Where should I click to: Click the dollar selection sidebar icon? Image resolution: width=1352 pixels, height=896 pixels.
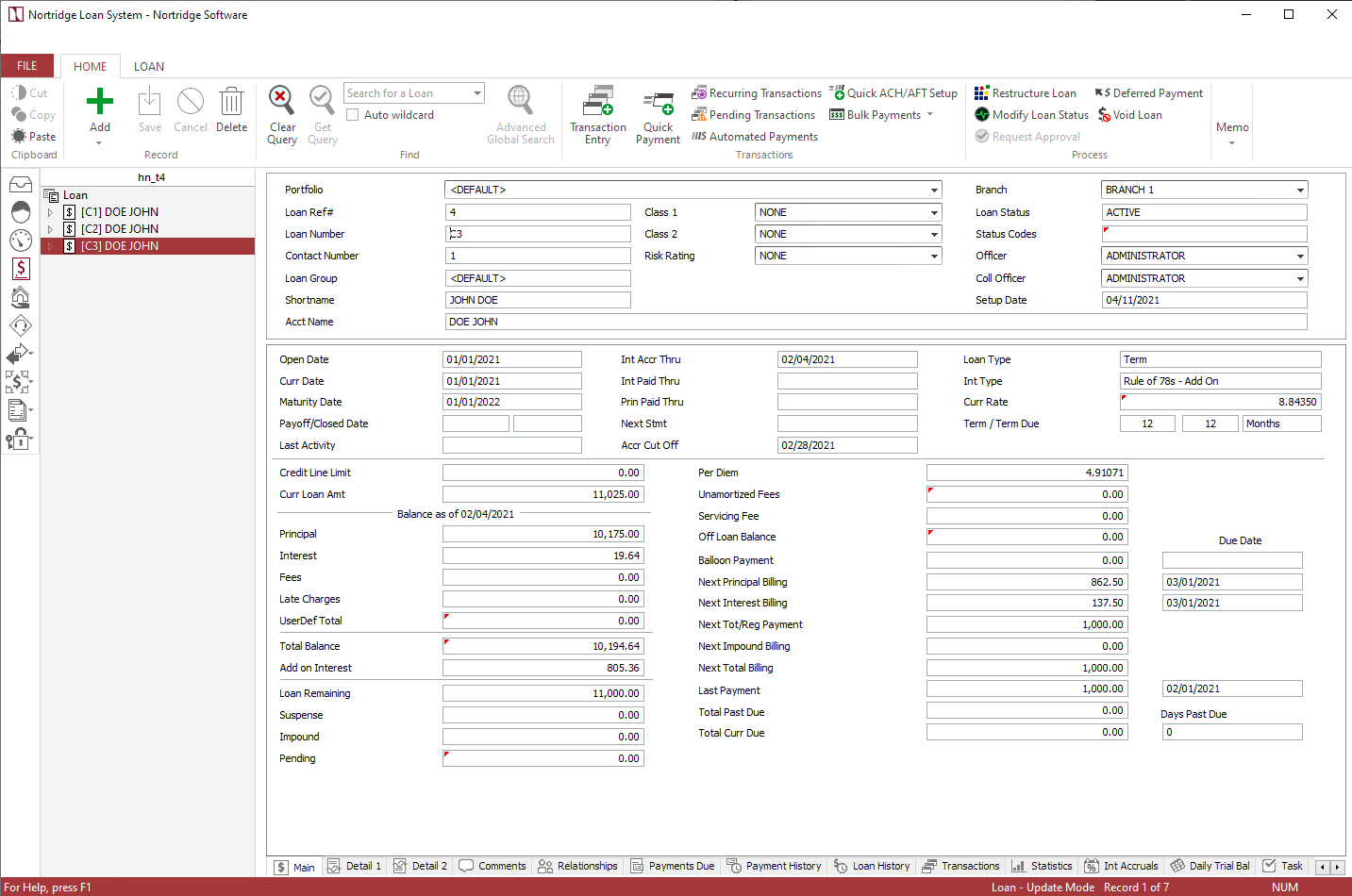coord(17,382)
